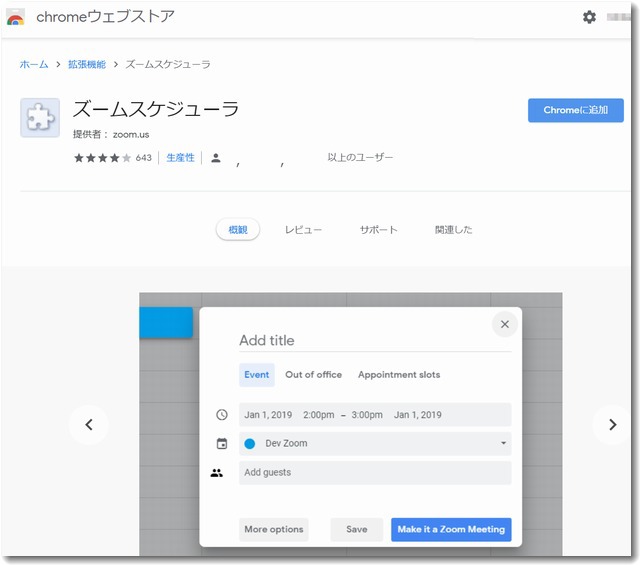The height and width of the screenshot is (565, 640).
Task: Follow the 拡張機能 breadcrumb link
Action: (87, 65)
